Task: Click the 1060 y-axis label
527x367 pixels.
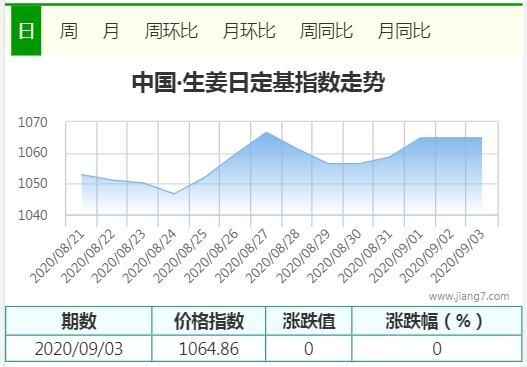Action: coord(33,153)
